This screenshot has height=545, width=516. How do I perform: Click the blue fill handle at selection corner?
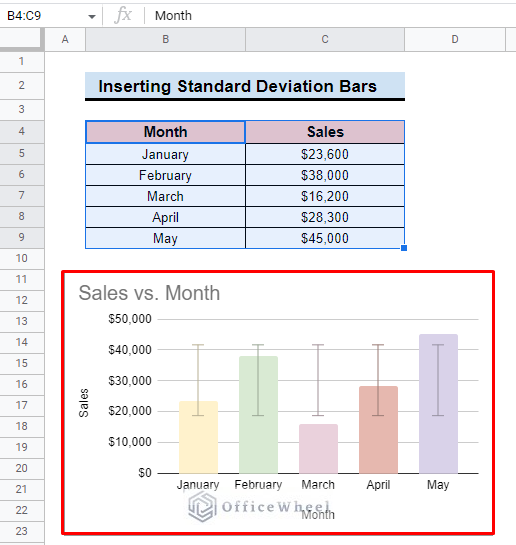click(404, 248)
